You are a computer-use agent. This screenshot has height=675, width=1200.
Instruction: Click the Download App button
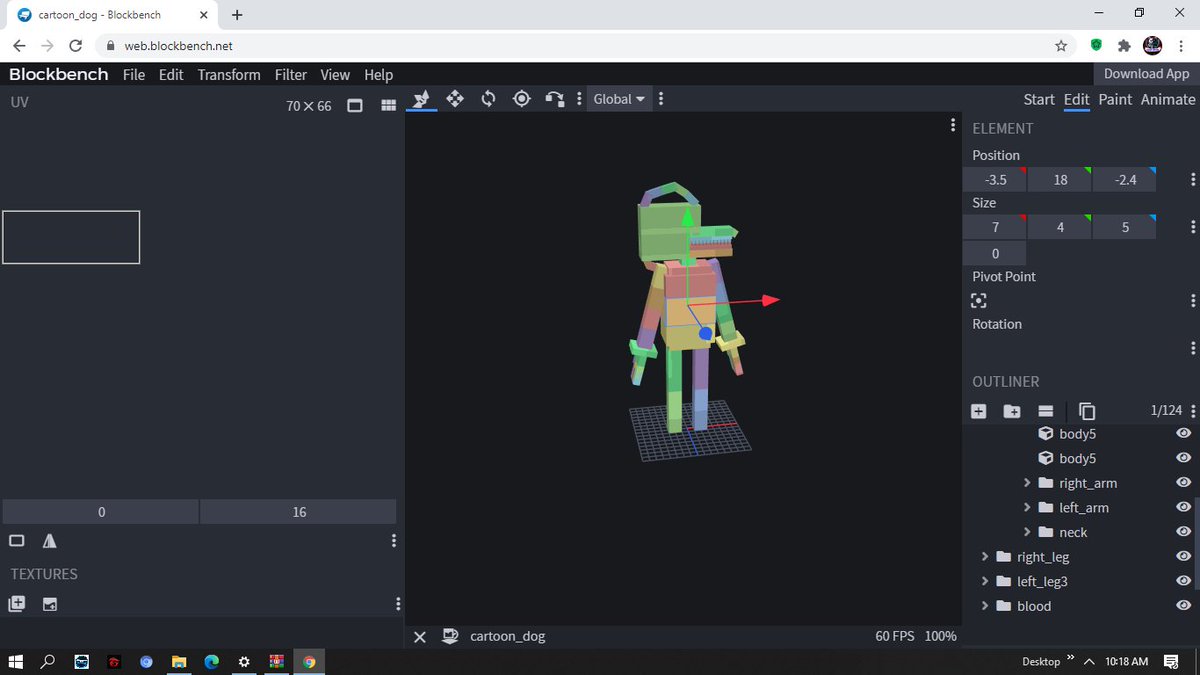[1145, 73]
